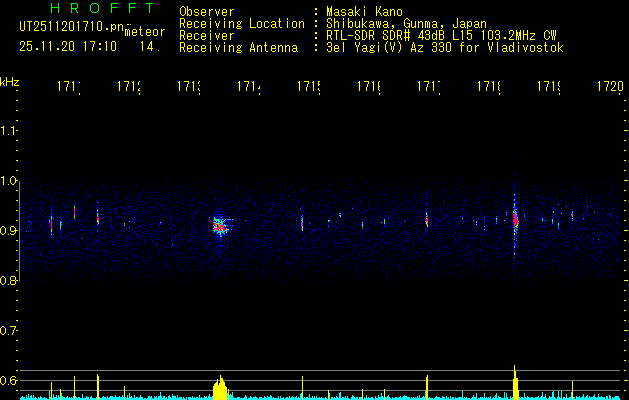Select the 3el Yagi(V) Az 330 antenna text
The height and width of the screenshot is (400, 629).
pos(445,48)
